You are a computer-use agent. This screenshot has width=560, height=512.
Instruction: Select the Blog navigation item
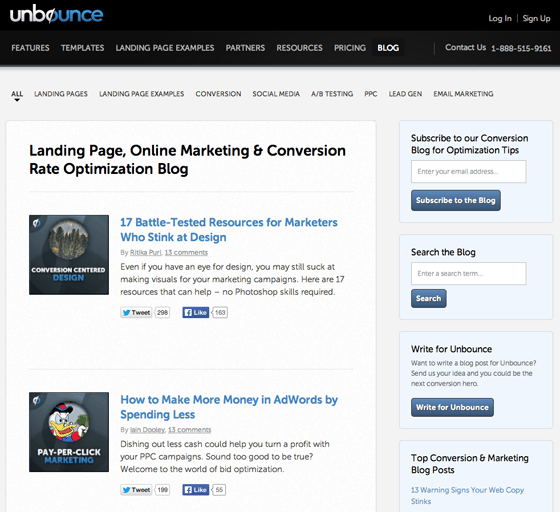coord(388,48)
